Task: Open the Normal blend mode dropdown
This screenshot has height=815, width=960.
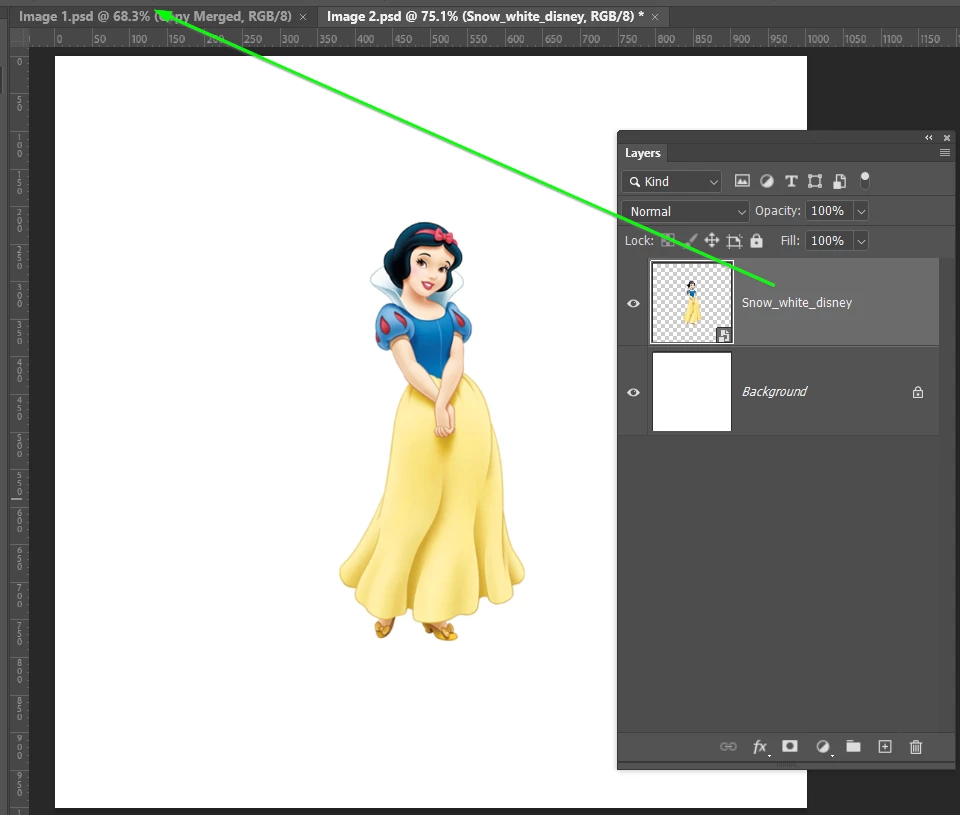Action: tap(685, 211)
